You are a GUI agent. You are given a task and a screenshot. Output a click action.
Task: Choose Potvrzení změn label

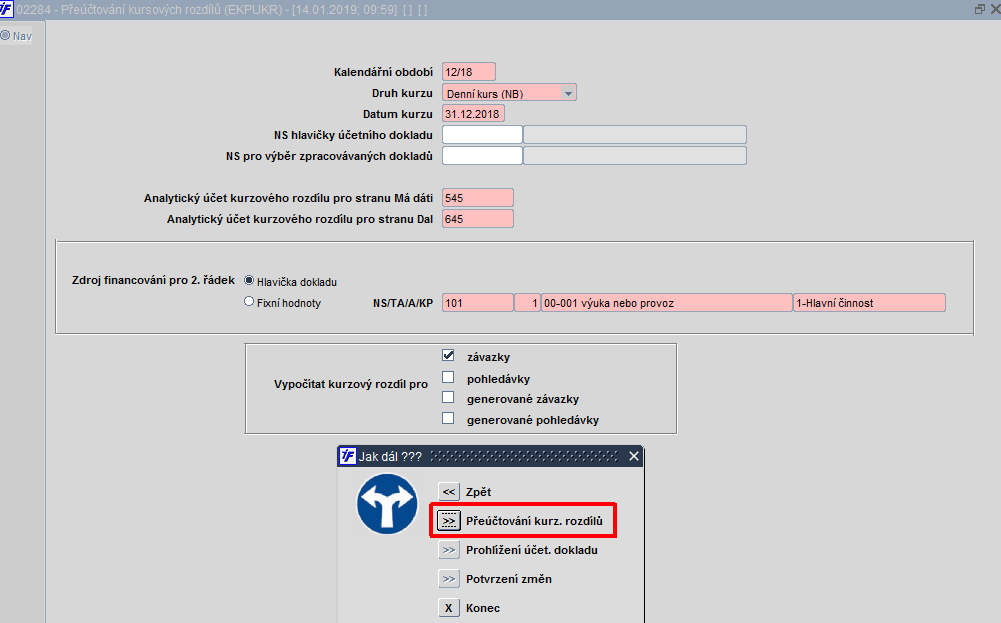(x=509, y=579)
